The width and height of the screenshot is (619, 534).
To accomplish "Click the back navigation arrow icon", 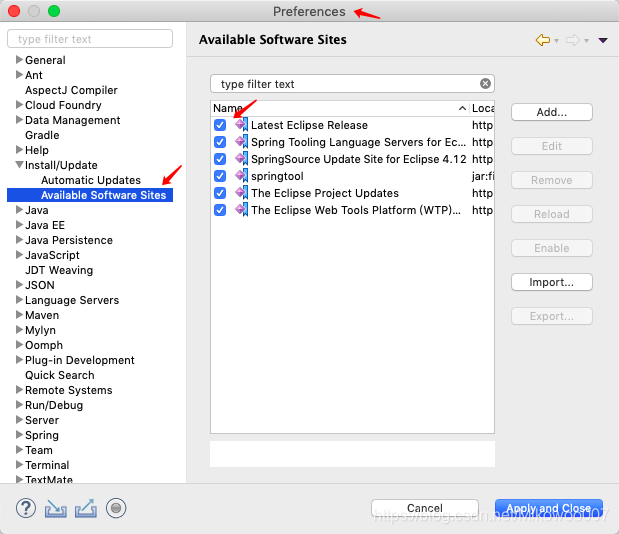I will click(543, 40).
